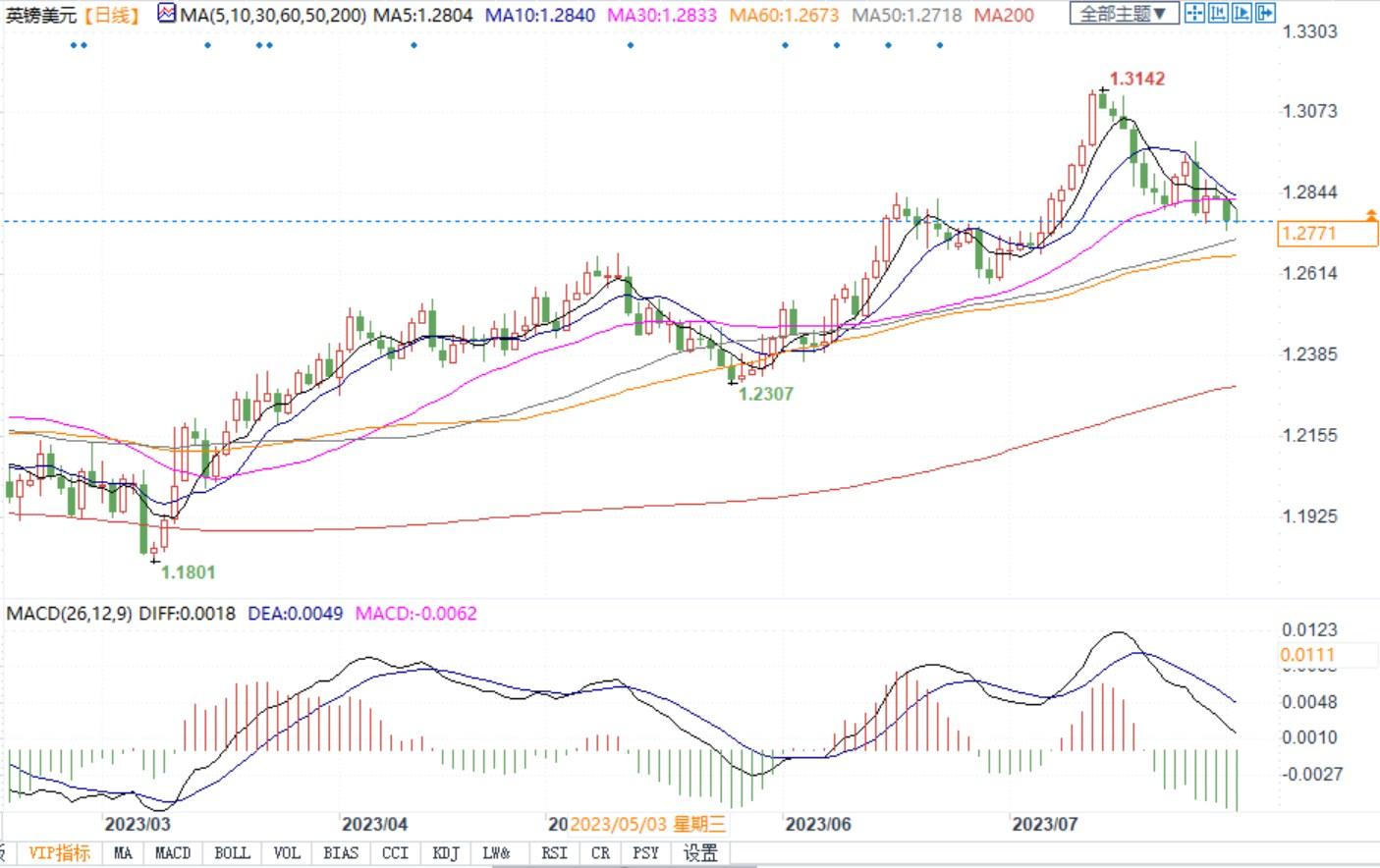Click the third blue play-arrow chart icon
Screen dimensions: 1380x868
pos(1242,13)
